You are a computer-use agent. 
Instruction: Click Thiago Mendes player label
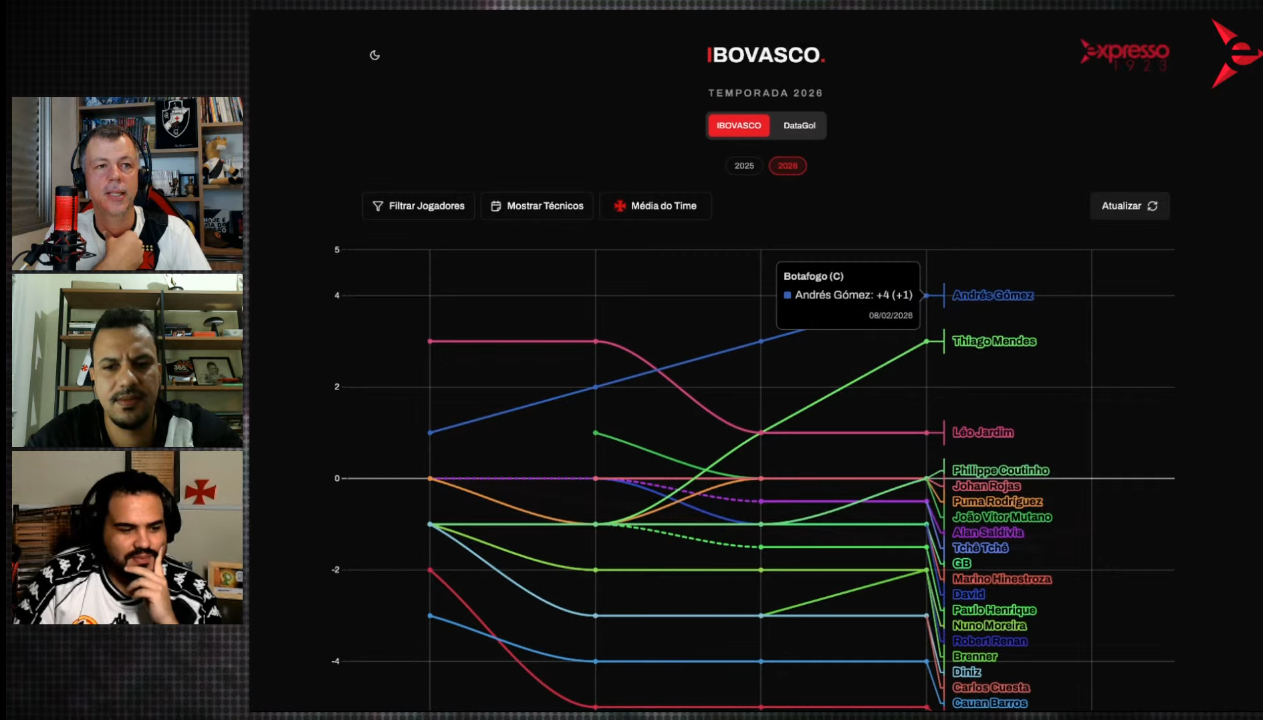point(993,342)
